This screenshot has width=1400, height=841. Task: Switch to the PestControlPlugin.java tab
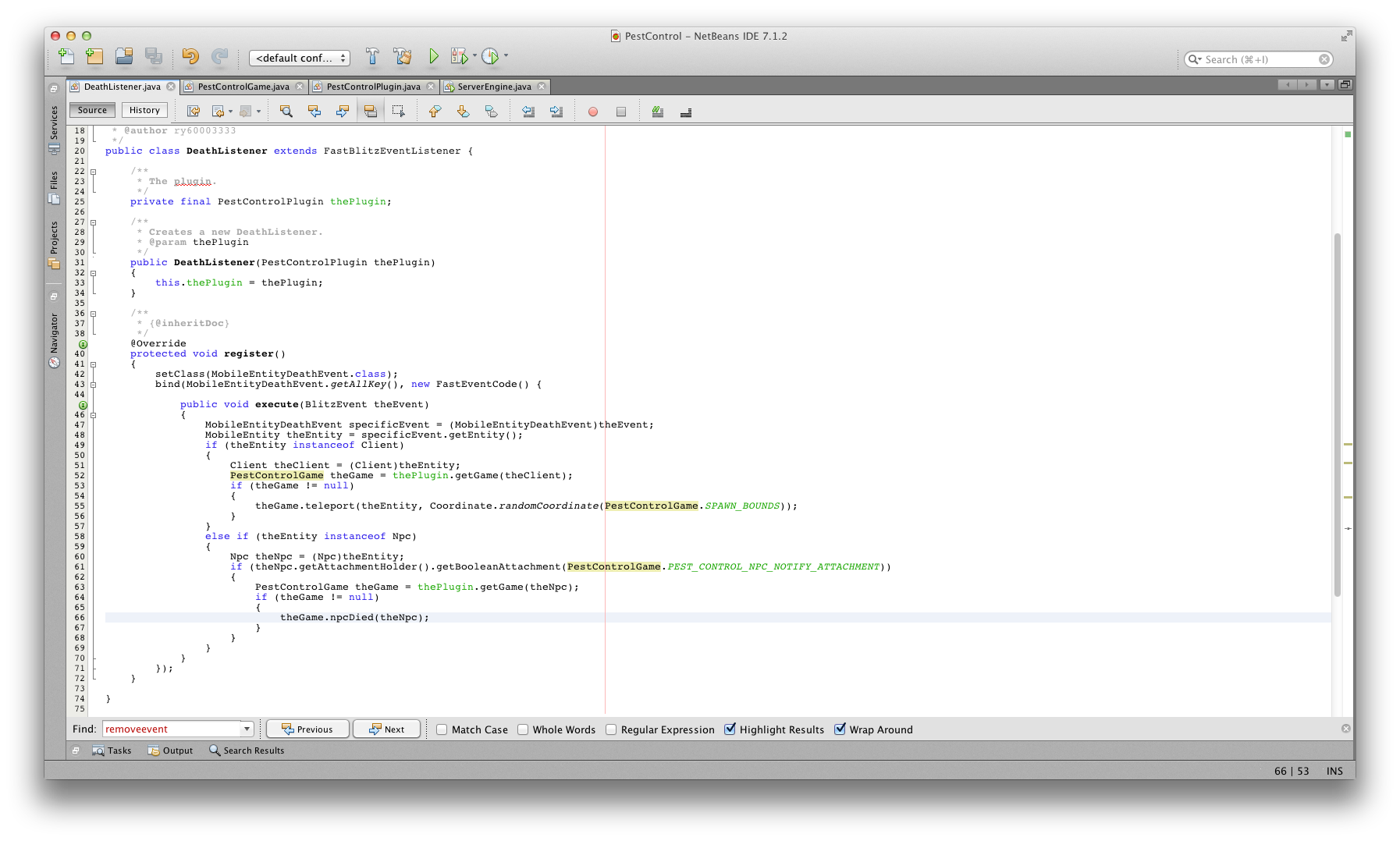tap(373, 87)
